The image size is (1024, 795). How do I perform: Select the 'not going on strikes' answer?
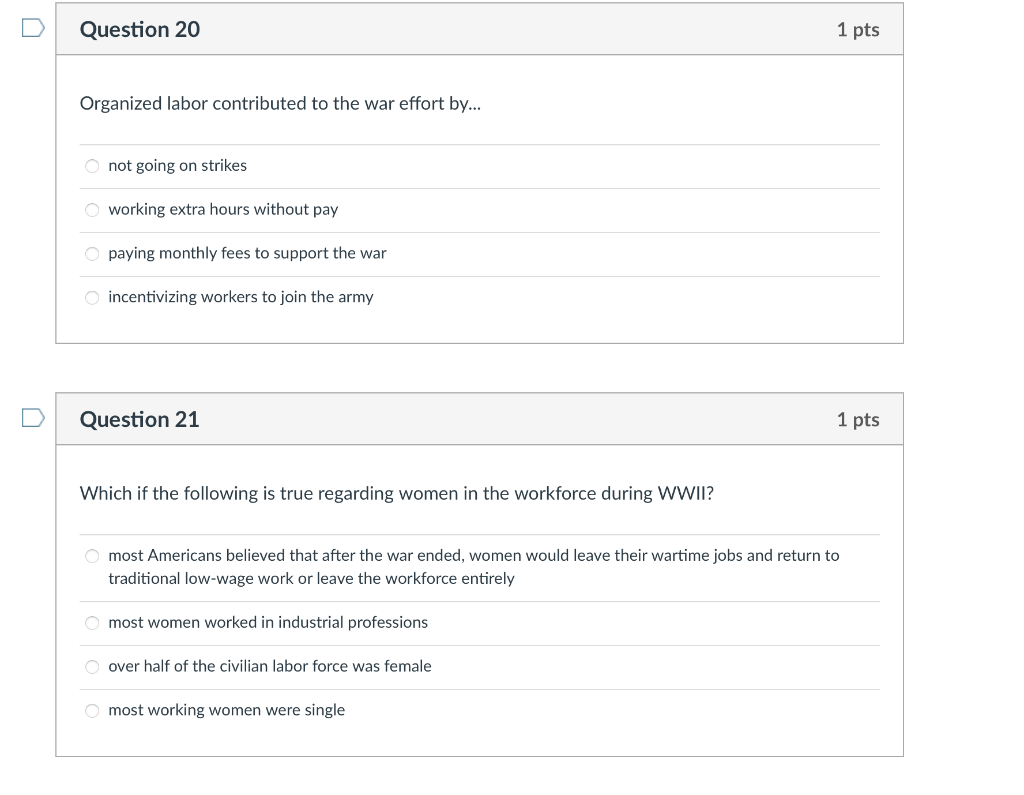click(x=92, y=166)
